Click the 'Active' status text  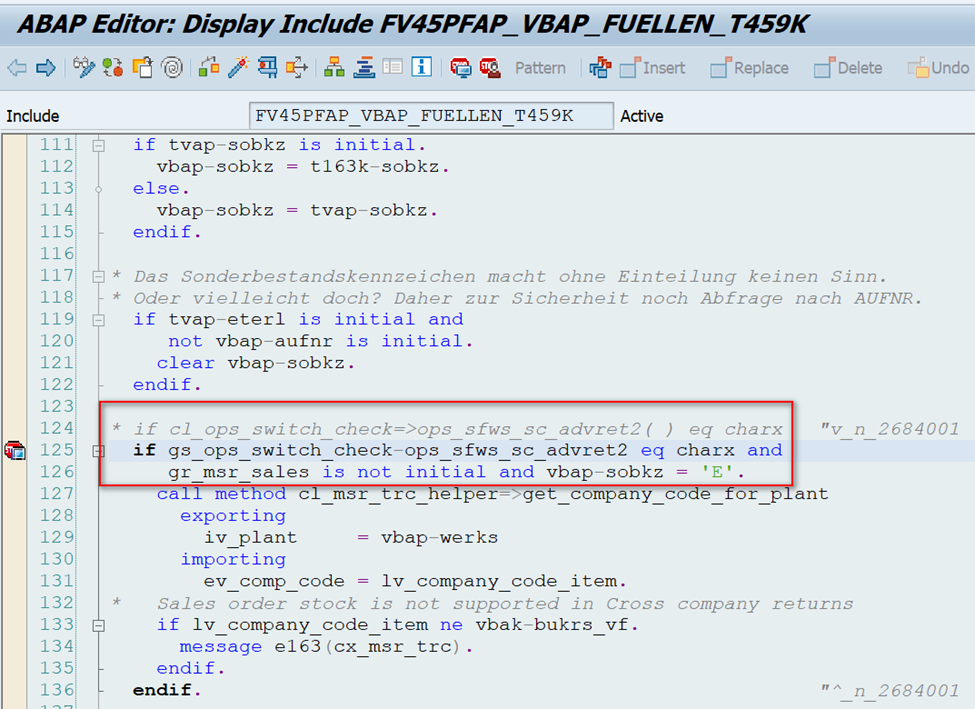tap(642, 116)
